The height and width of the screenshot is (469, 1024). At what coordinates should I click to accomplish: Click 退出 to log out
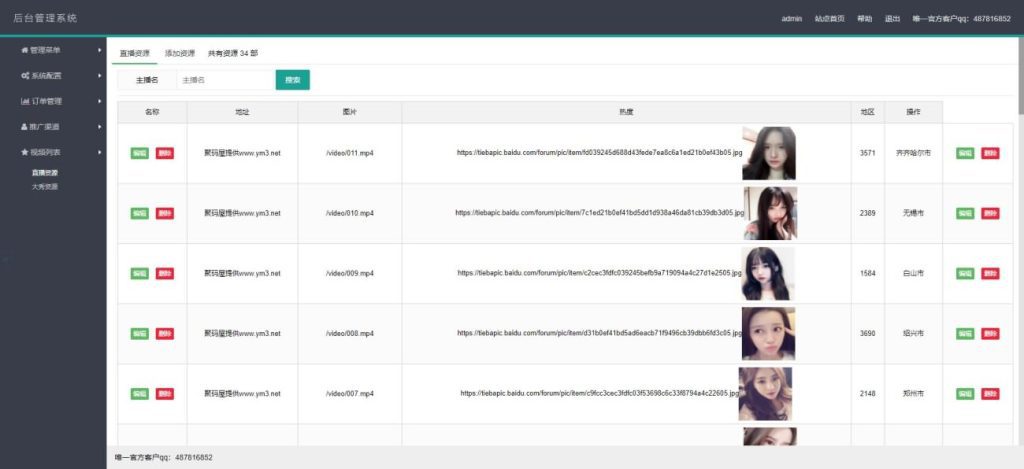892,19
